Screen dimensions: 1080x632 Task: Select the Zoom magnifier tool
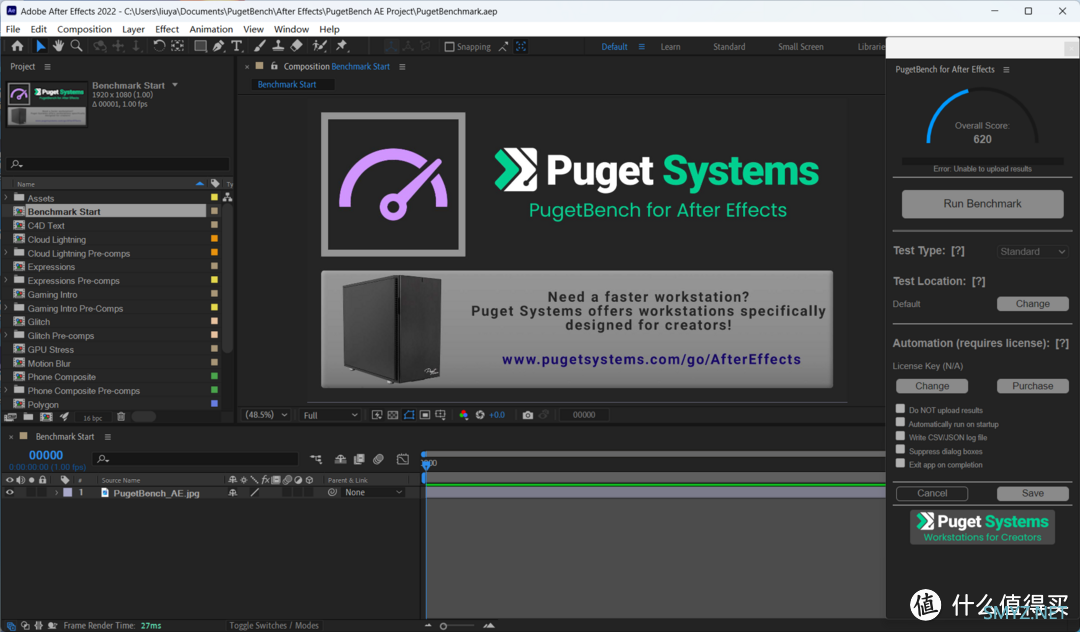76,46
